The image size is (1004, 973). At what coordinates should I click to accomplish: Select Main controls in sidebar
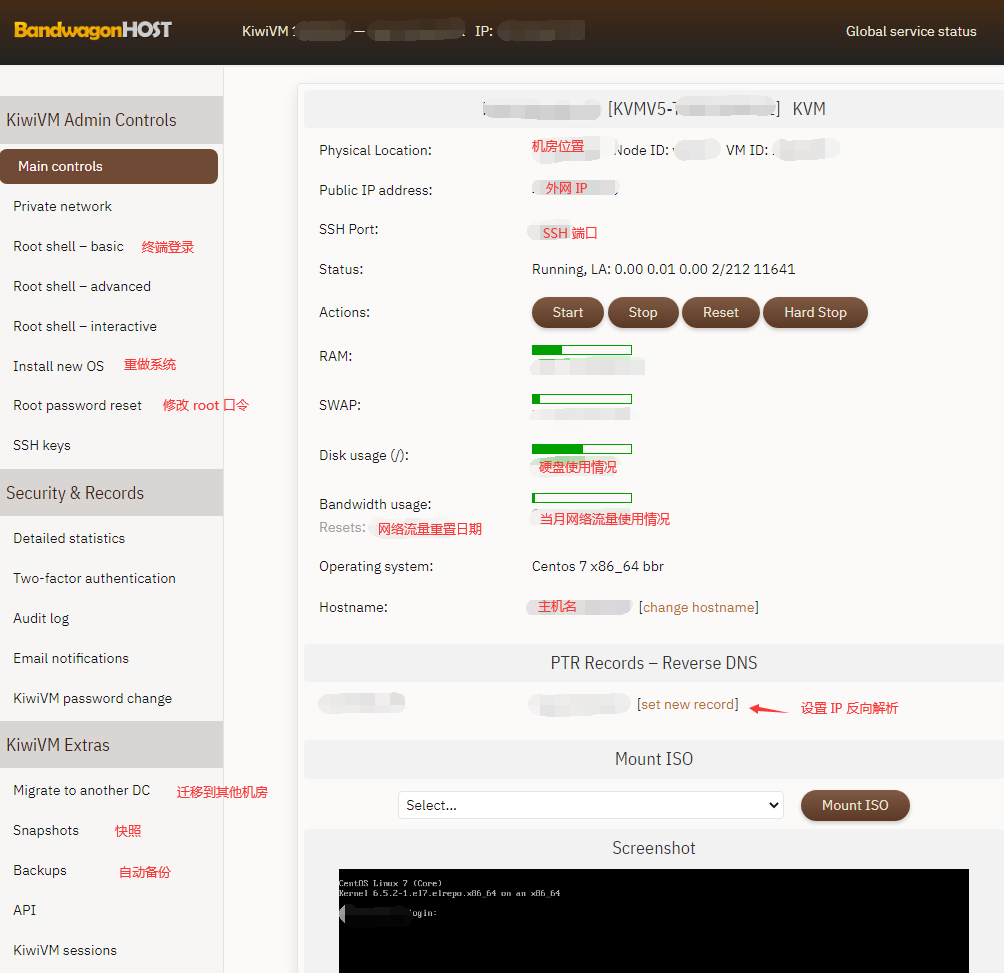pos(109,167)
